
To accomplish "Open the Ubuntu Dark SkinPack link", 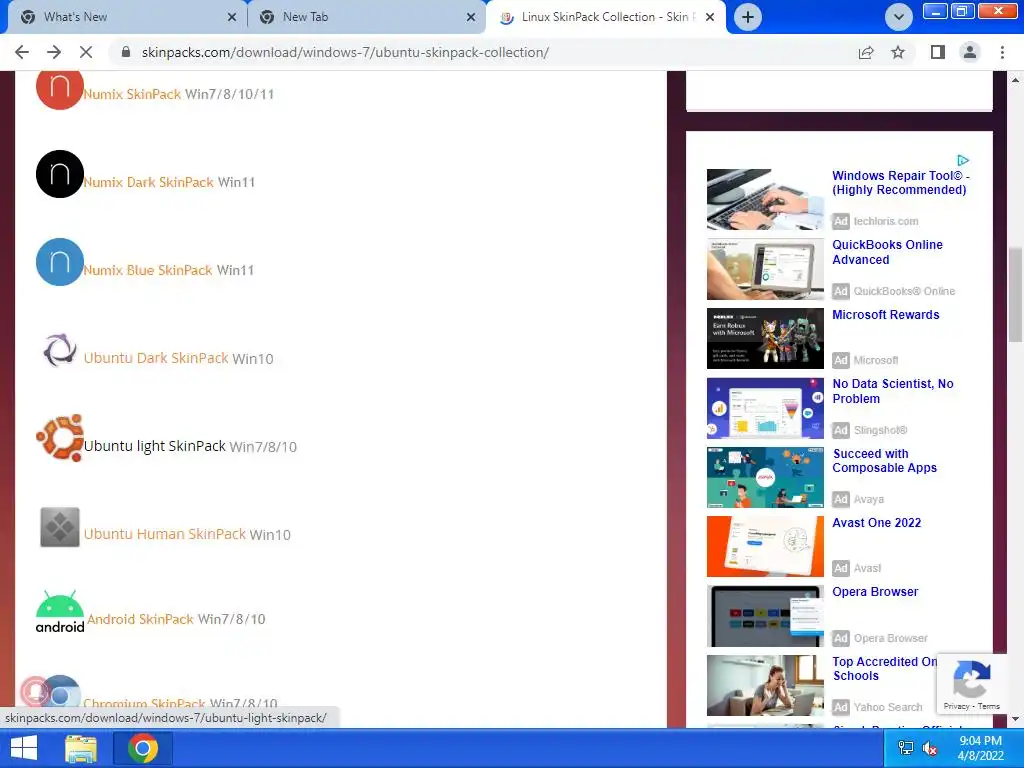I will [x=156, y=358].
